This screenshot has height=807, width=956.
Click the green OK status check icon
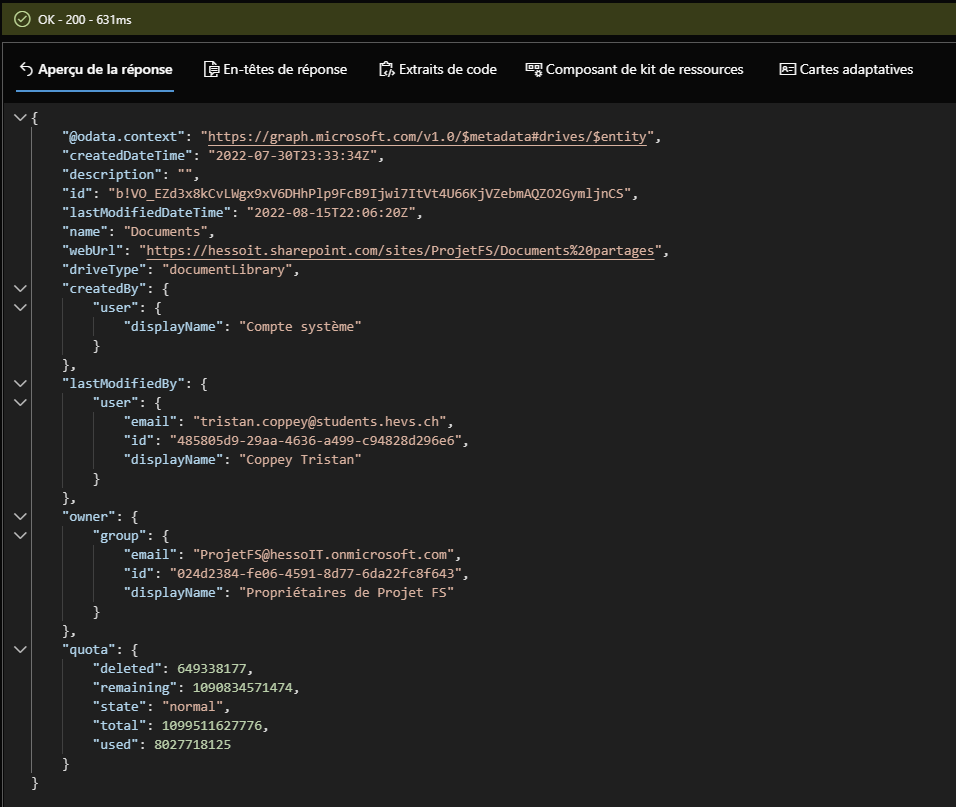[x=22, y=20]
